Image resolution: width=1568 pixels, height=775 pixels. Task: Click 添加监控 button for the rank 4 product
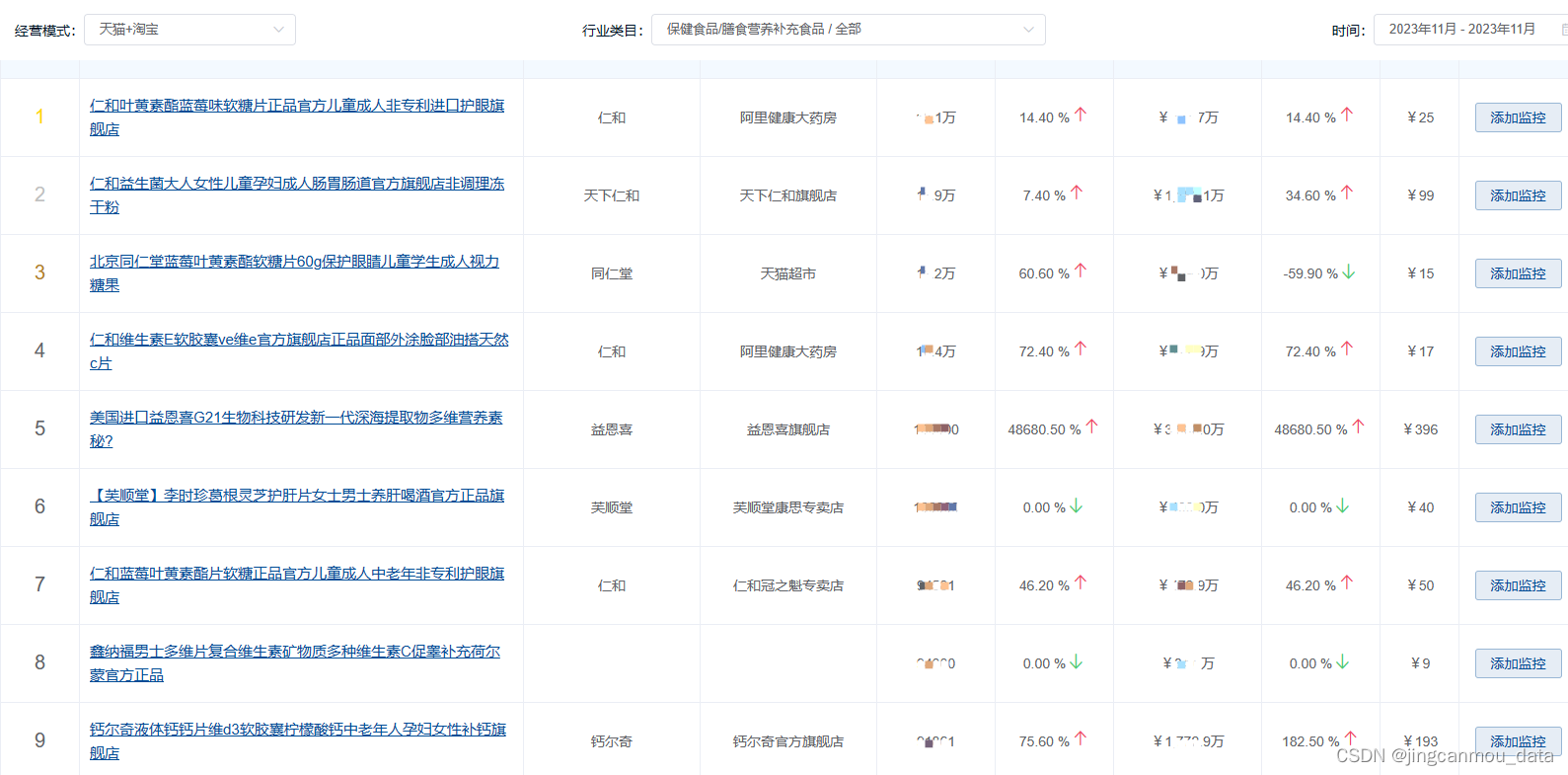point(1518,351)
